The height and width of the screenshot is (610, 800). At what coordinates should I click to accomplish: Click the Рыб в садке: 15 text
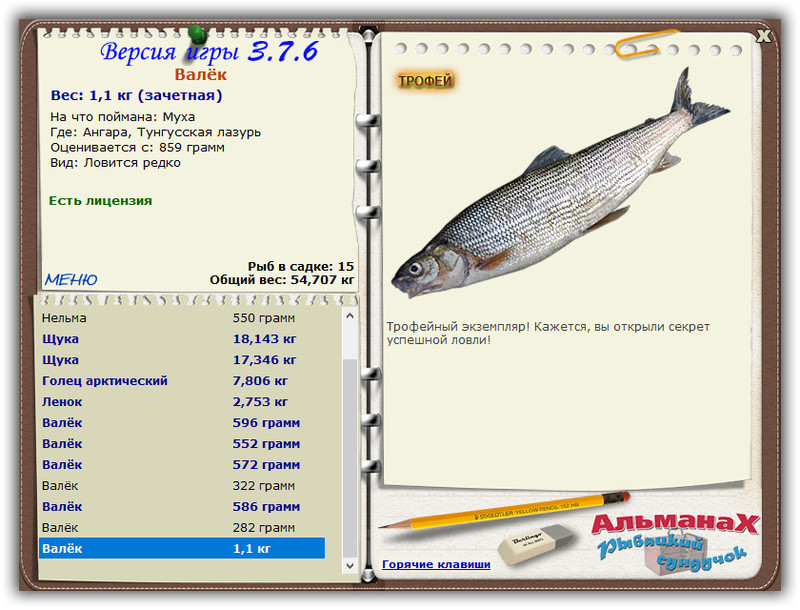(x=301, y=266)
